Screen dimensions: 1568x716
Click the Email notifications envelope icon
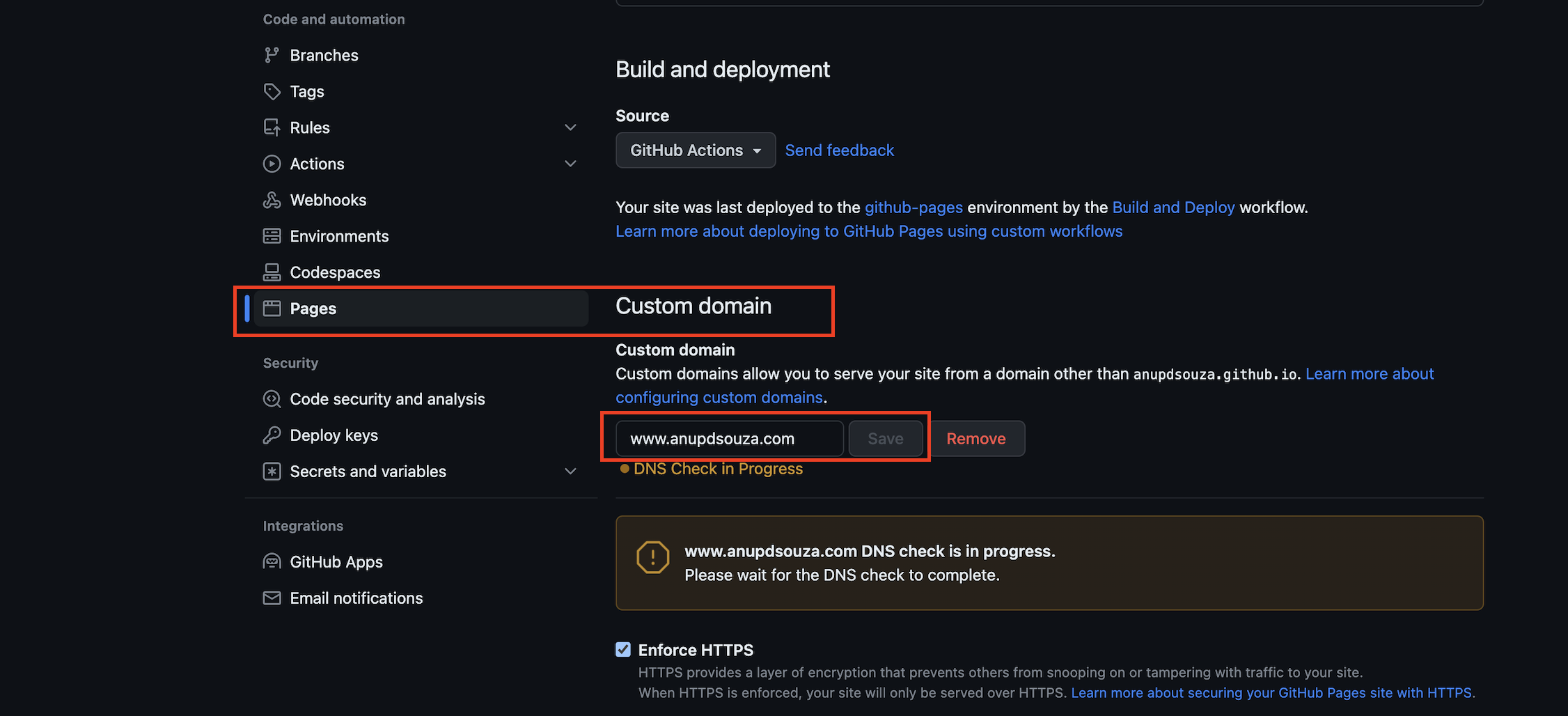coord(272,598)
